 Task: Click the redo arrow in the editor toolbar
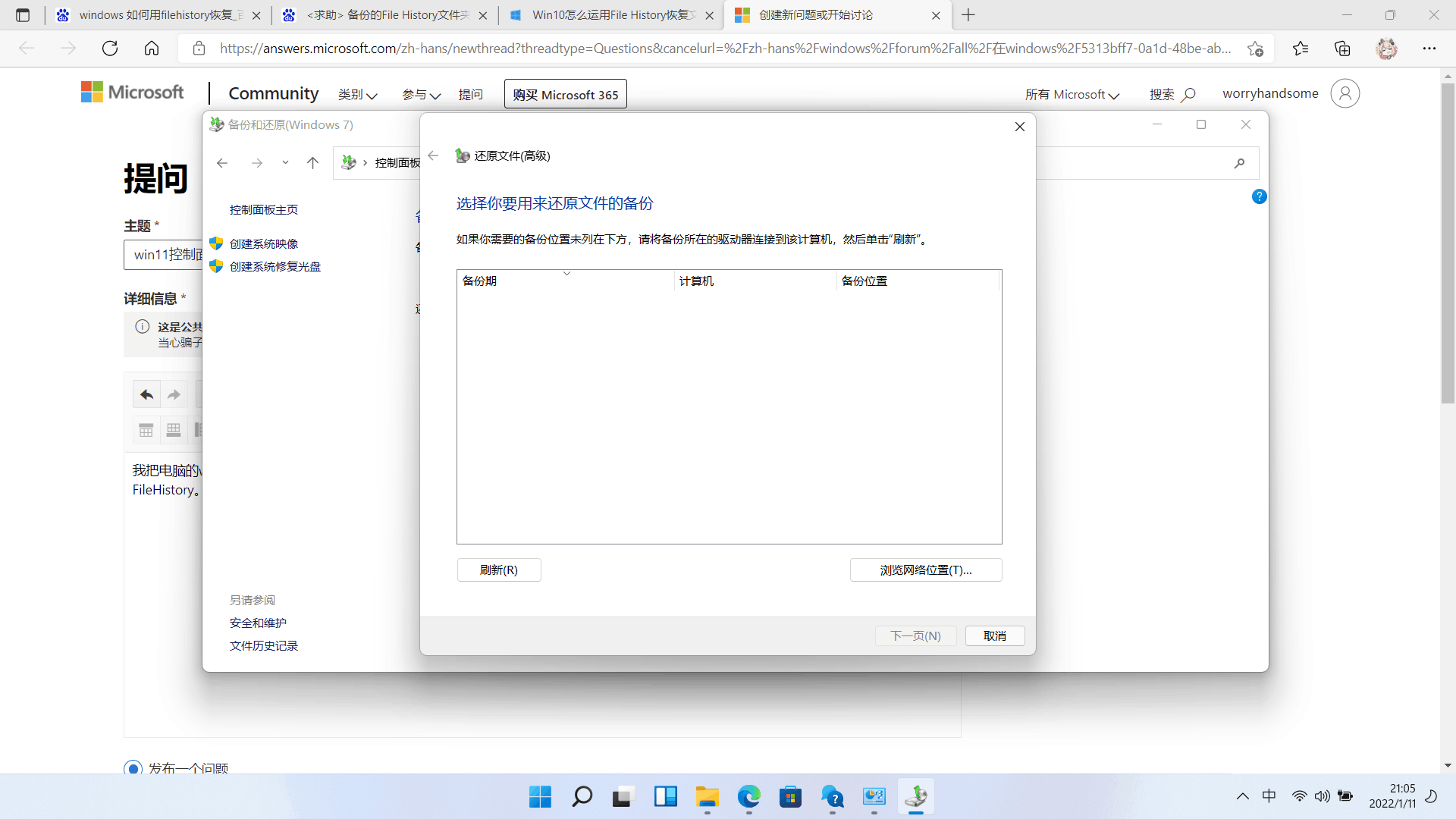174,394
